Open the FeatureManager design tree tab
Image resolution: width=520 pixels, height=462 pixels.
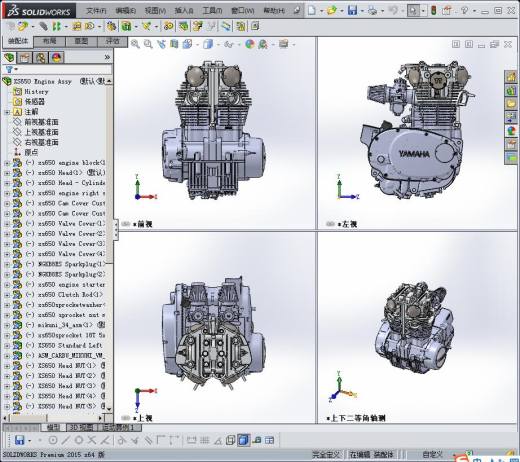coord(9,58)
